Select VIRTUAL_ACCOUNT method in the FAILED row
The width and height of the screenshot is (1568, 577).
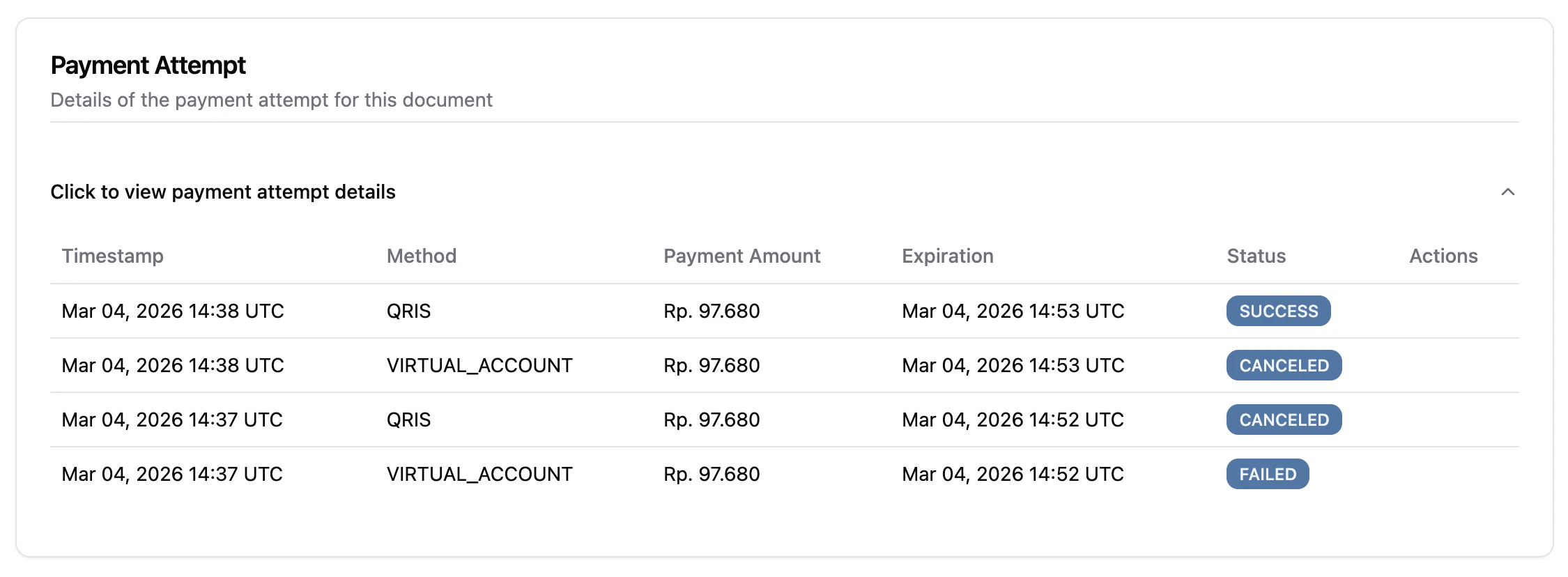(479, 474)
